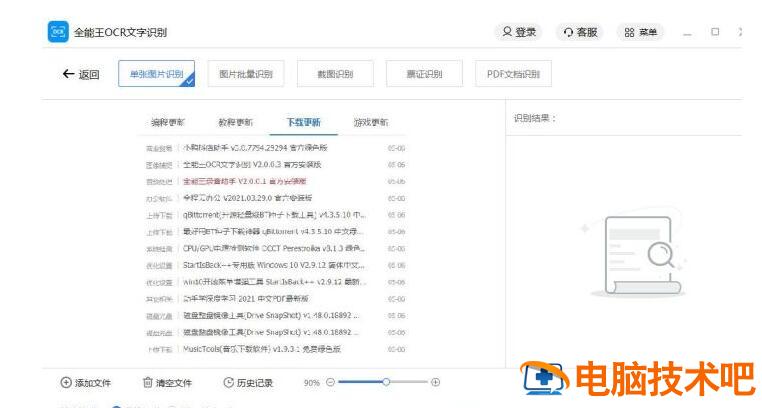Click the MusicTools v1.3.3.1 row in image
The width and height of the screenshot is (762, 408).
coord(275,349)
